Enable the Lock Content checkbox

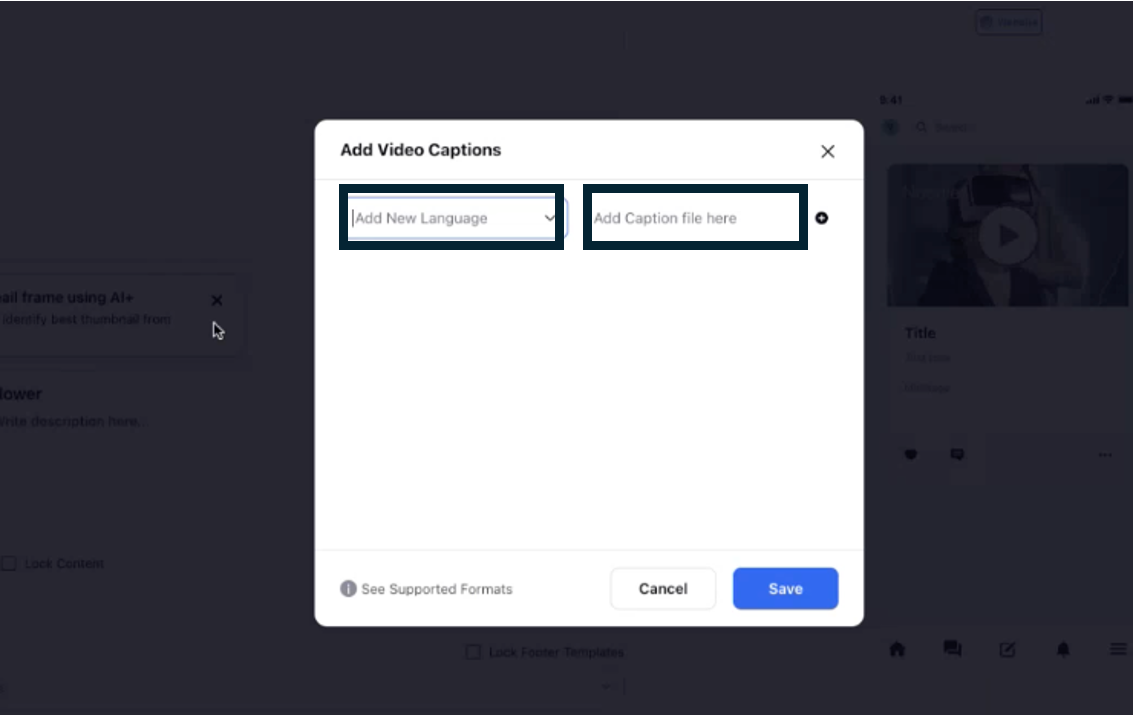[9, 563]
